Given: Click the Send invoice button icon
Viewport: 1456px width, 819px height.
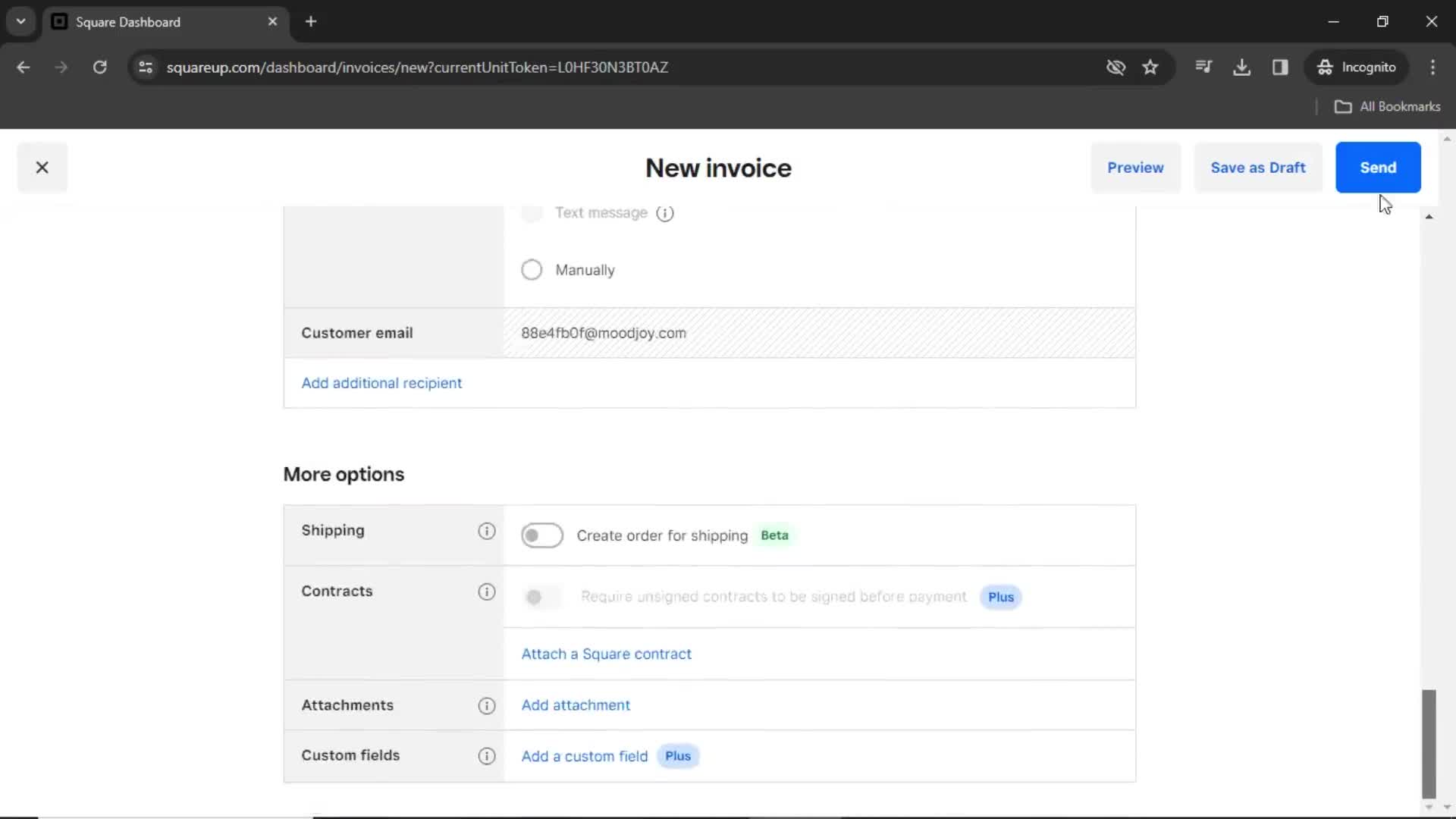Looking at the screenshot, I should [x=1378, y=167].
